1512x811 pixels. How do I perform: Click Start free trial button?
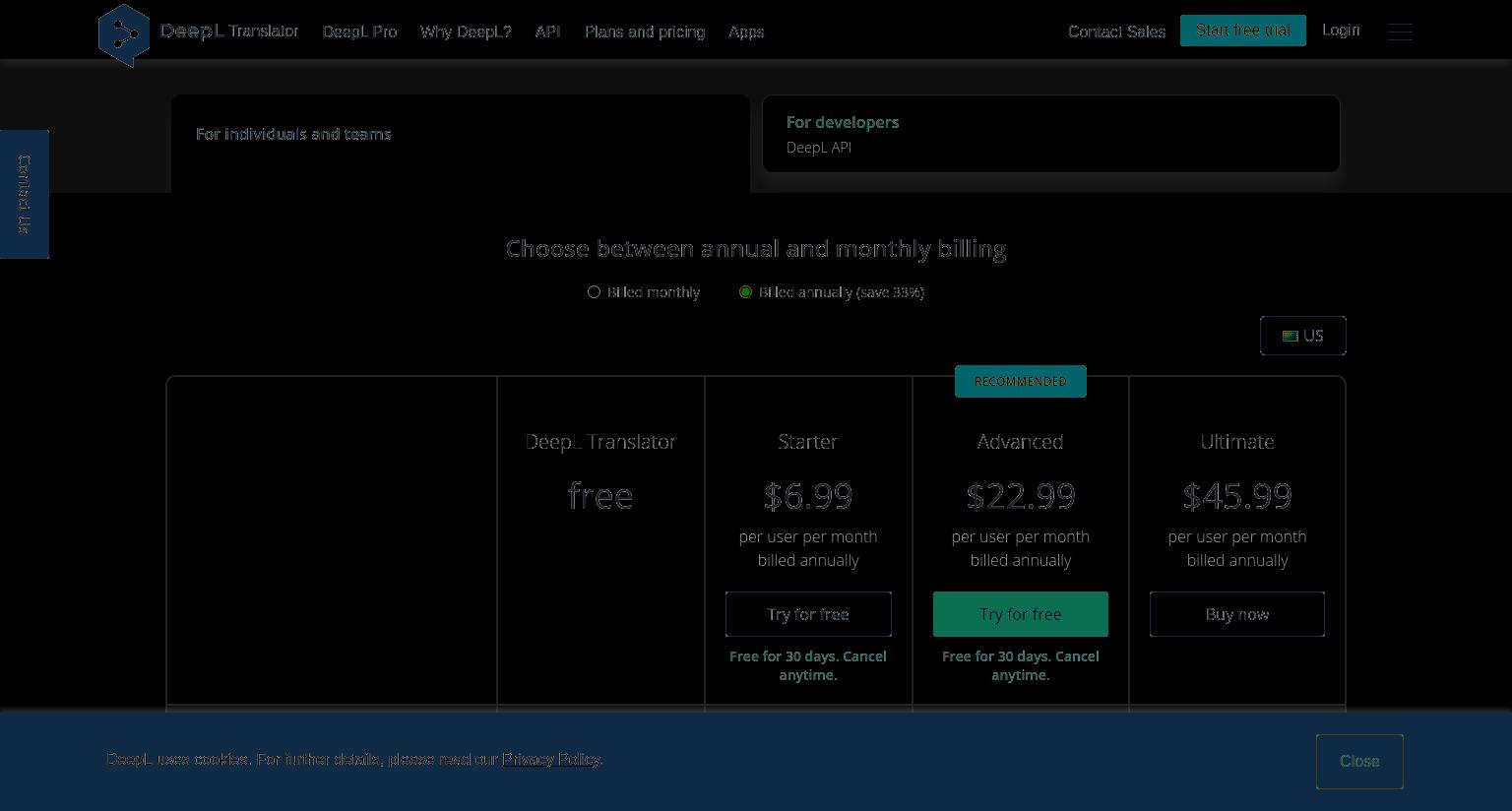click(1243, 31)
